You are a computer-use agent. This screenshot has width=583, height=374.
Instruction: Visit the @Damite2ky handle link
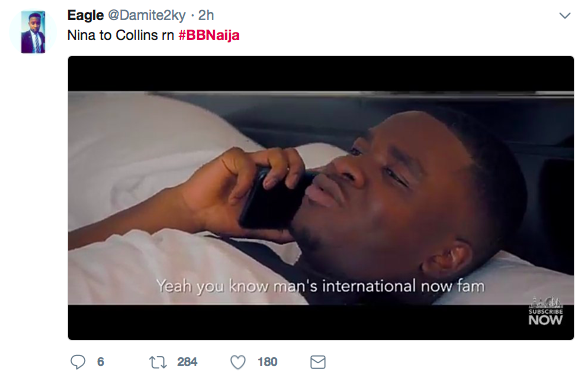tap(146, 15)
